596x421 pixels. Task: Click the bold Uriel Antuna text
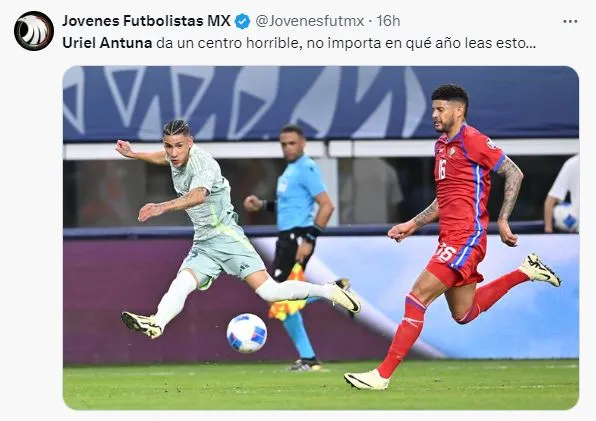[107, 43]
